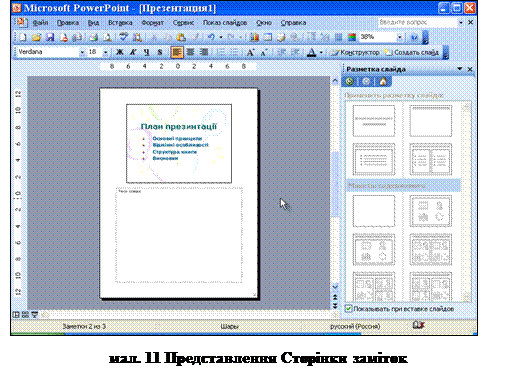The width and height of the screenshot is (516, 370).
Task: Open the Правка menu
Action: coord(68,23)
